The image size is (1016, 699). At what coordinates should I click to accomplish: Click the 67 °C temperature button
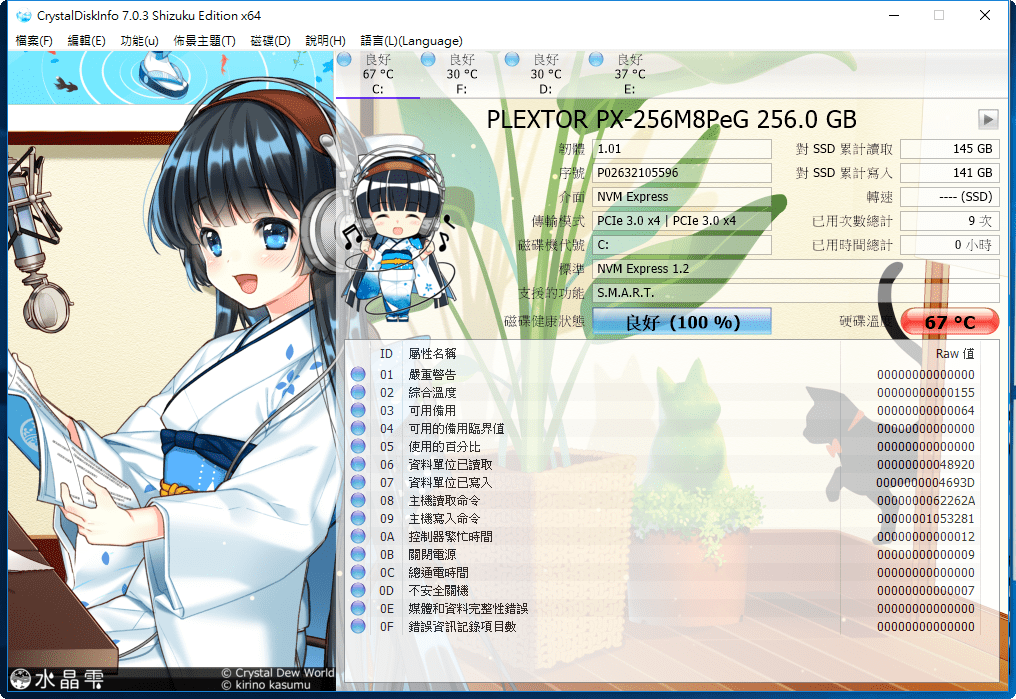950,322
